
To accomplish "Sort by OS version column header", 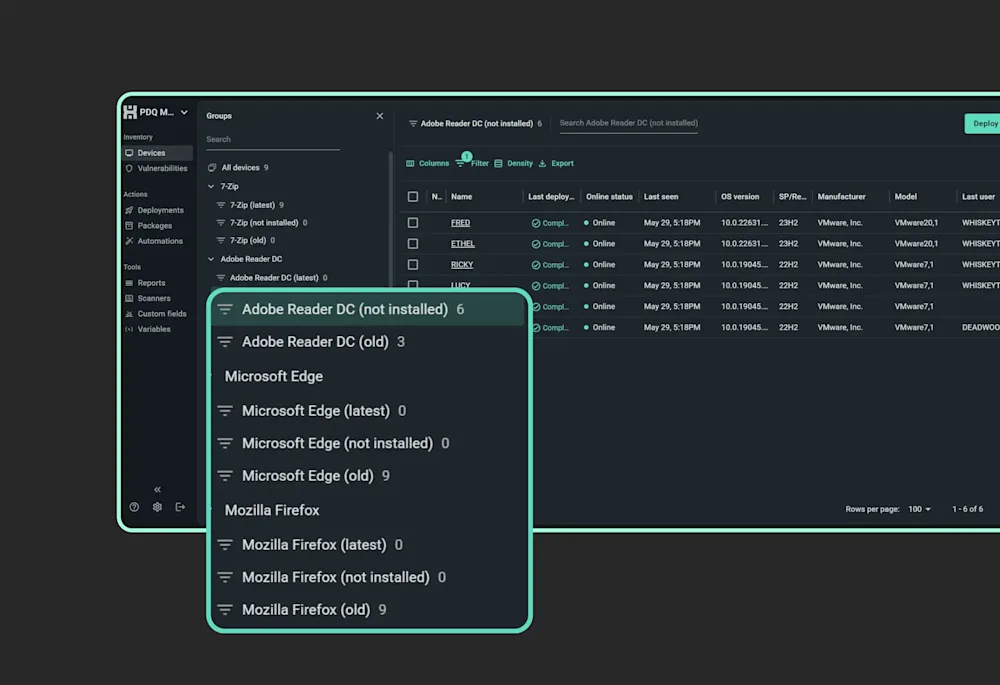I will [740, 197].
